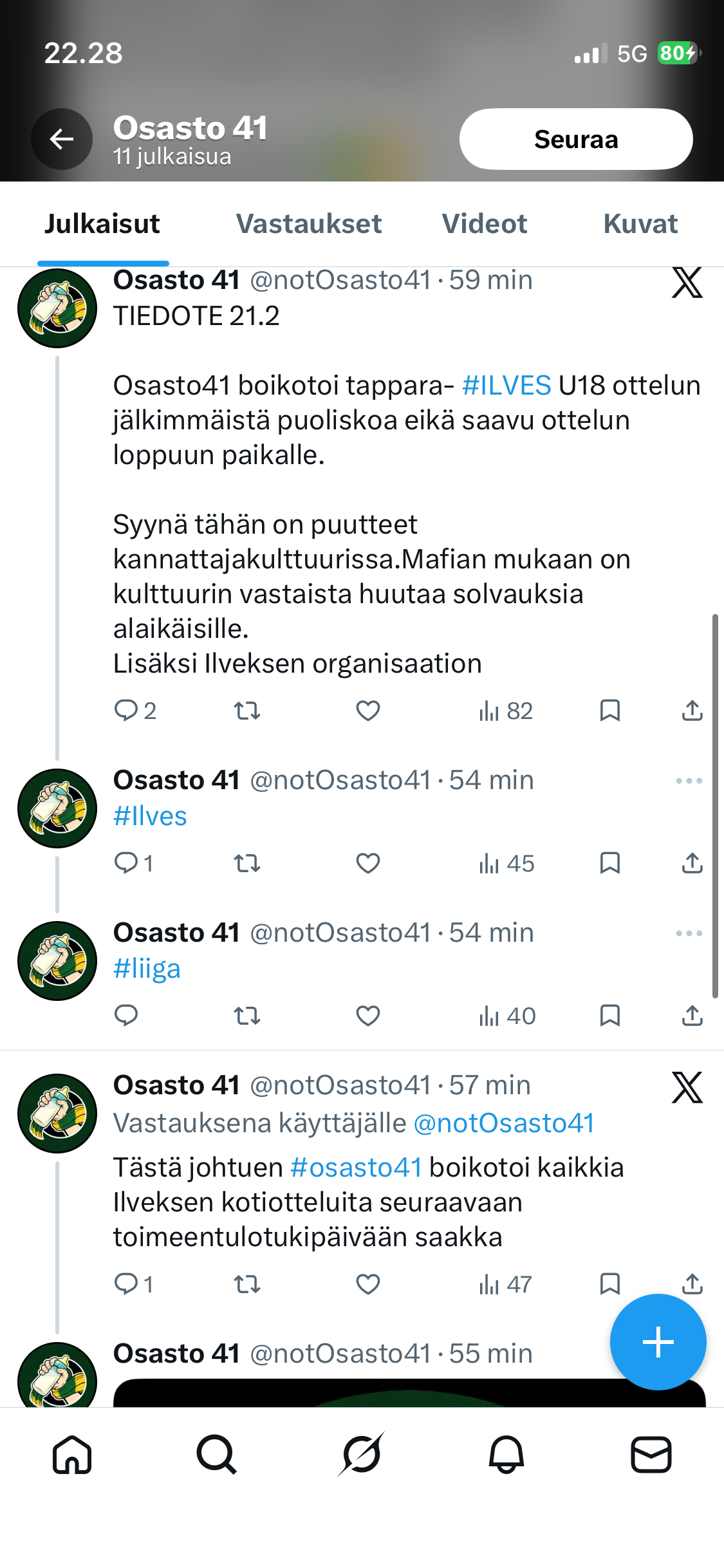Image resolution: width=724 pixels, height=1568 pixels.
Task: Open the Notifications bell
Action: [506, 1455]
